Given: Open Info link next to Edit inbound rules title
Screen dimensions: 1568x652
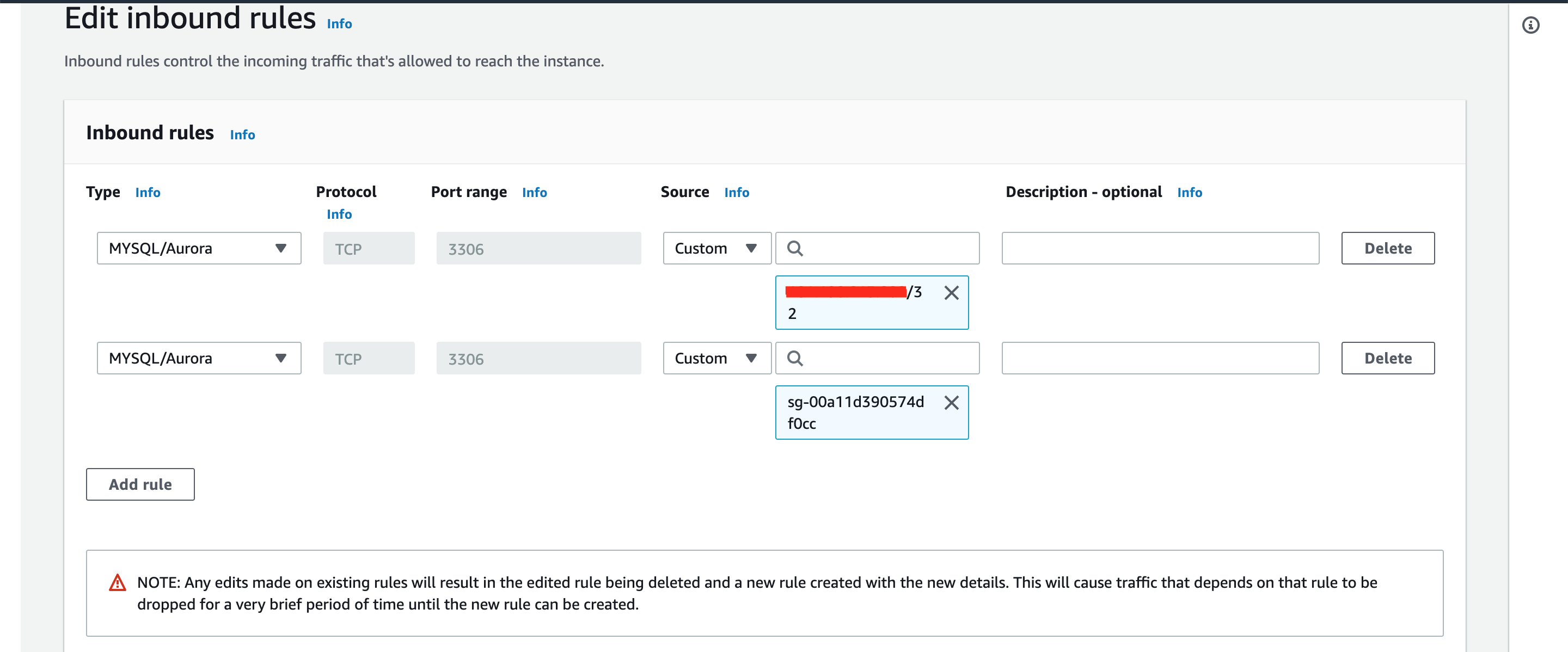Looking at the screenshot, I should 339,24.
